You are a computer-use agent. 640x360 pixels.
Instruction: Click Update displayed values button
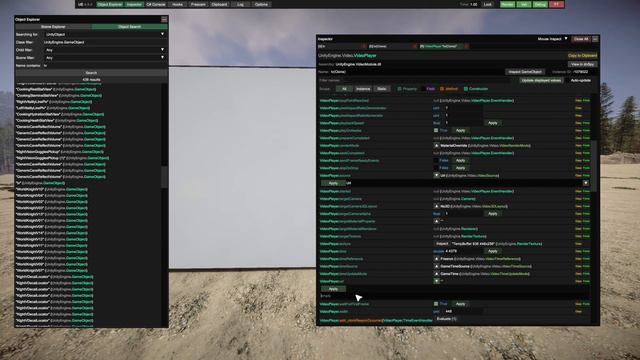tap(541, 80)
